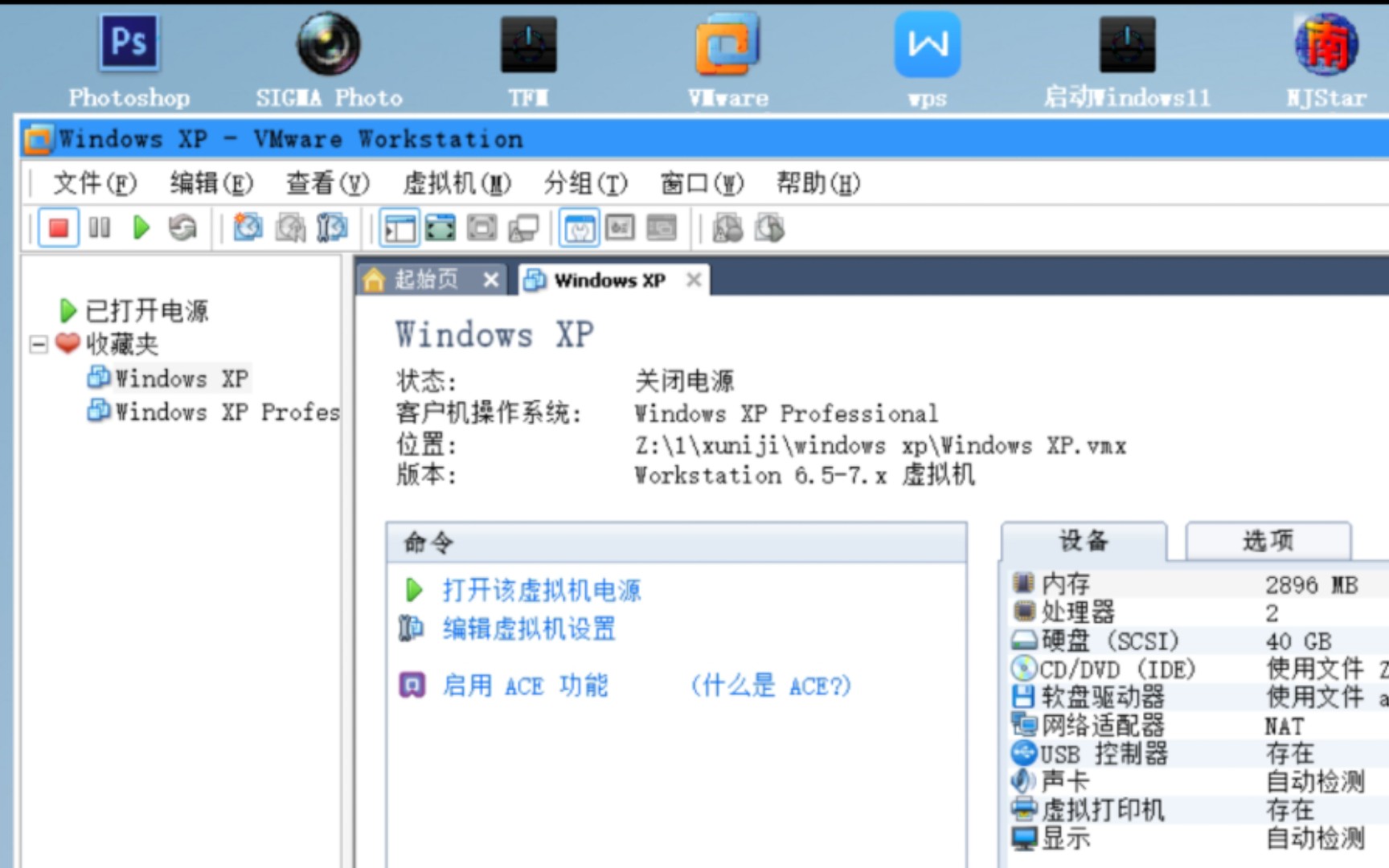Select the 内存 device row
Screen dimensions: 1389x868
1198,584
